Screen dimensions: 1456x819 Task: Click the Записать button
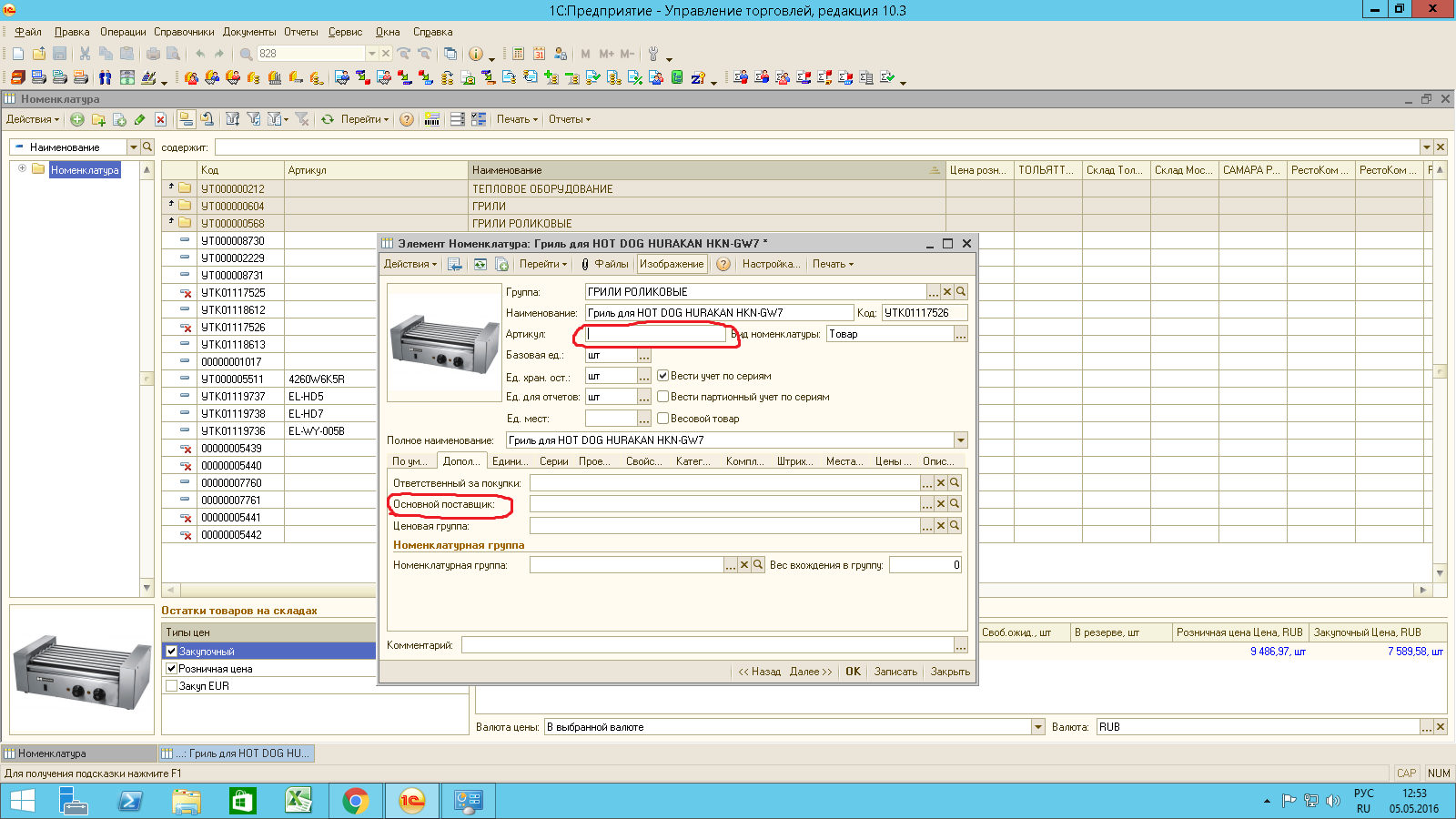pos(895,672)
